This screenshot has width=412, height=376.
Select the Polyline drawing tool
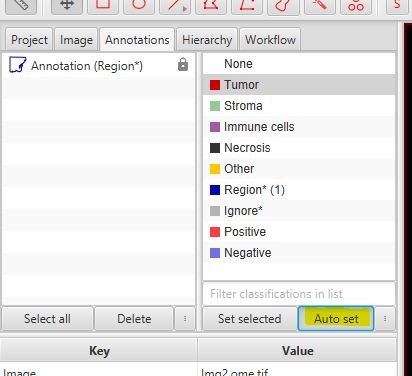247,6
